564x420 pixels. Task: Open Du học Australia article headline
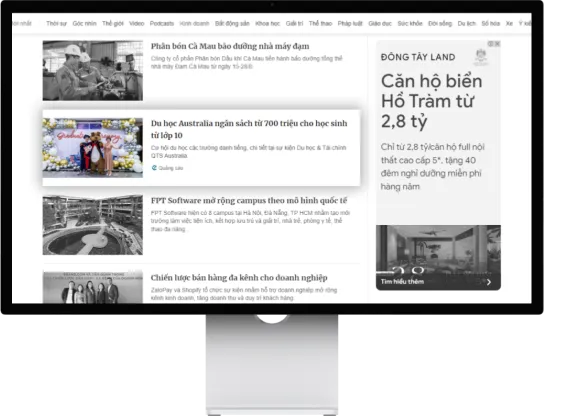coord(249,129)
